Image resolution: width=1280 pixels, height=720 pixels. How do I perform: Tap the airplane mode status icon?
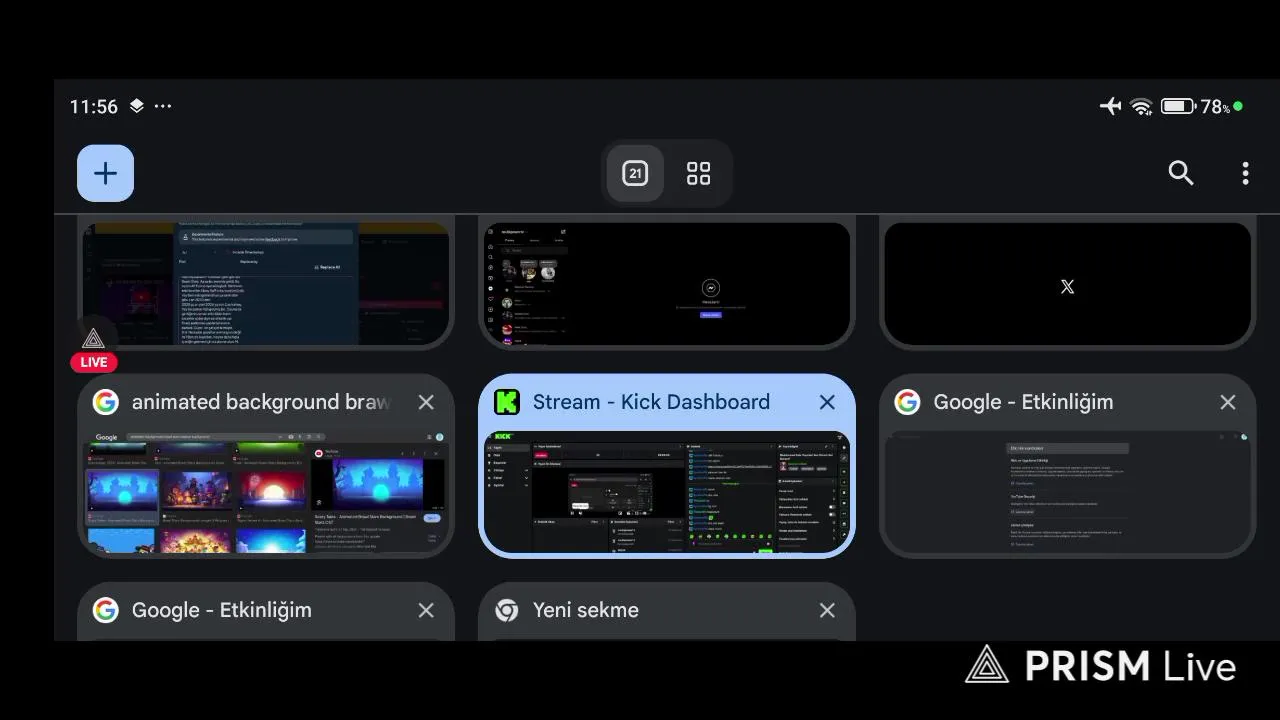coord(1110,106)
